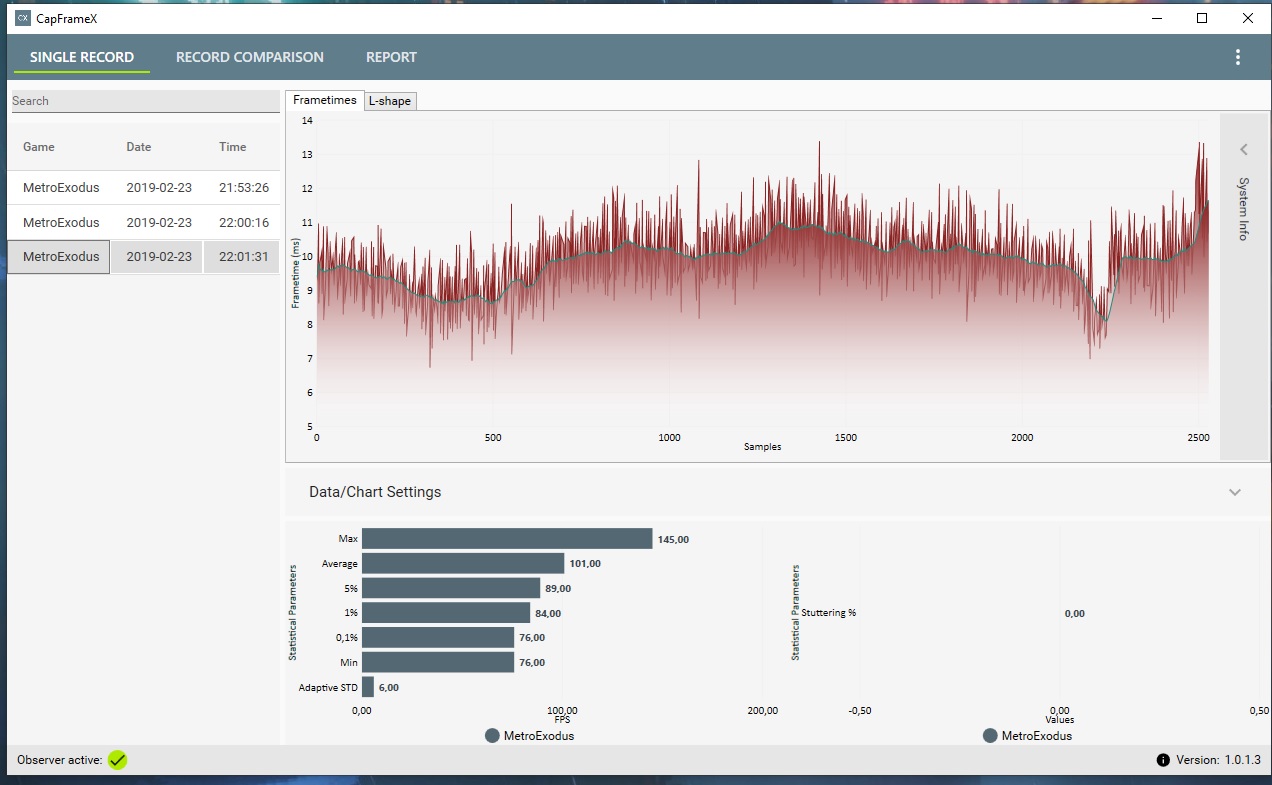Image resolution: width=1272 pixels, height=785 pixels.
Task: Click the Min FPS bar
Action: [438, 662]
